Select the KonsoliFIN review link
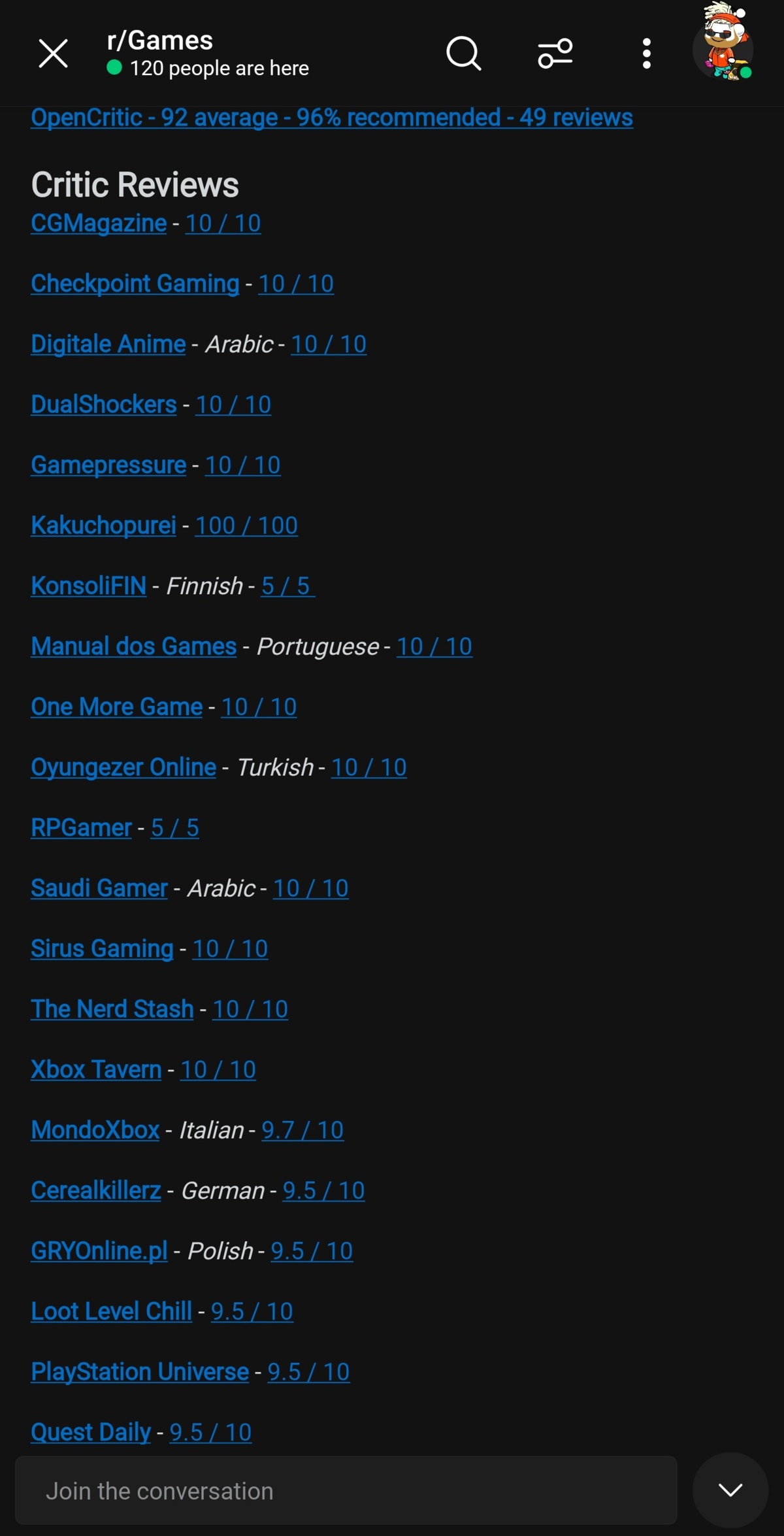The width and height of the screenshot is (784, 1536). tap(89, 586)
